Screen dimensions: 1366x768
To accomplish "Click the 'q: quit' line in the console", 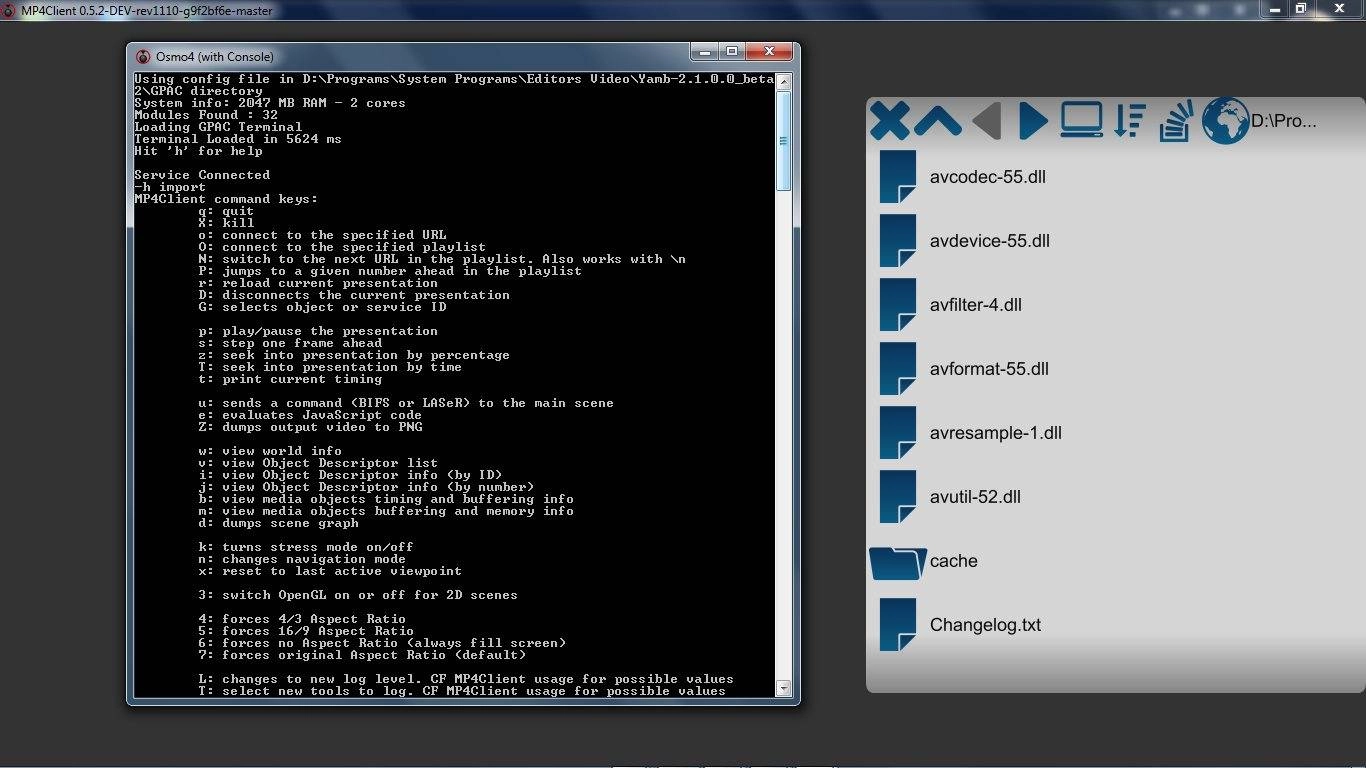I will [x=226, y=211].
